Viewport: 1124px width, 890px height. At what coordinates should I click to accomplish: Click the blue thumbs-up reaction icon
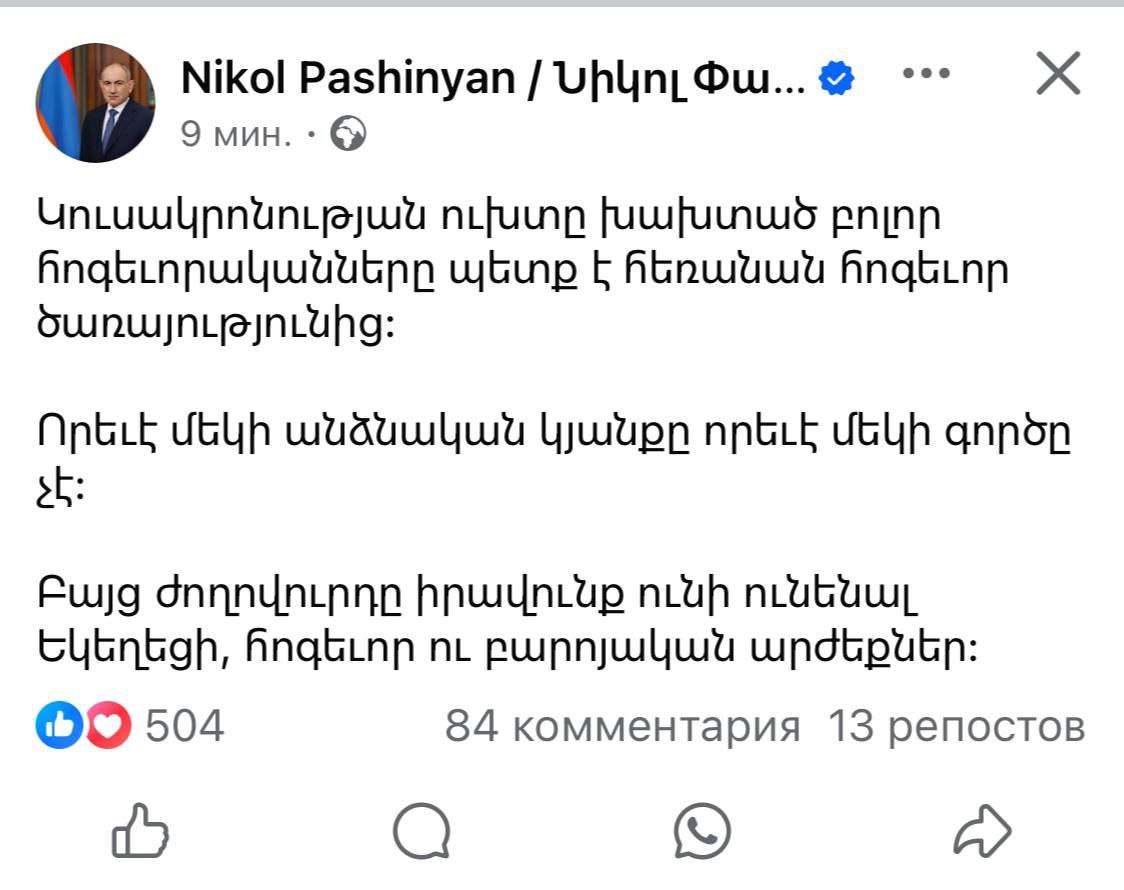click(56, 726)
